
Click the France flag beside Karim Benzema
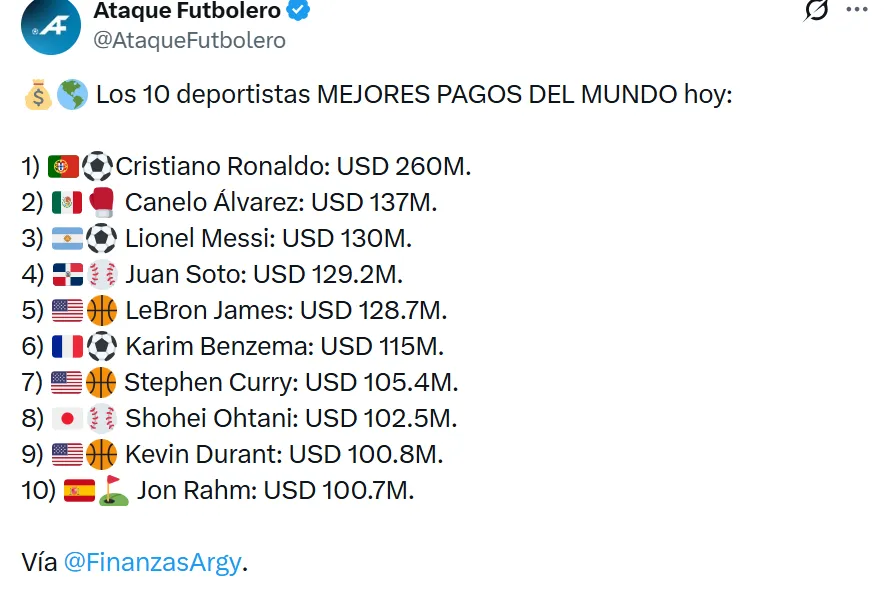[x=66, y=346]
